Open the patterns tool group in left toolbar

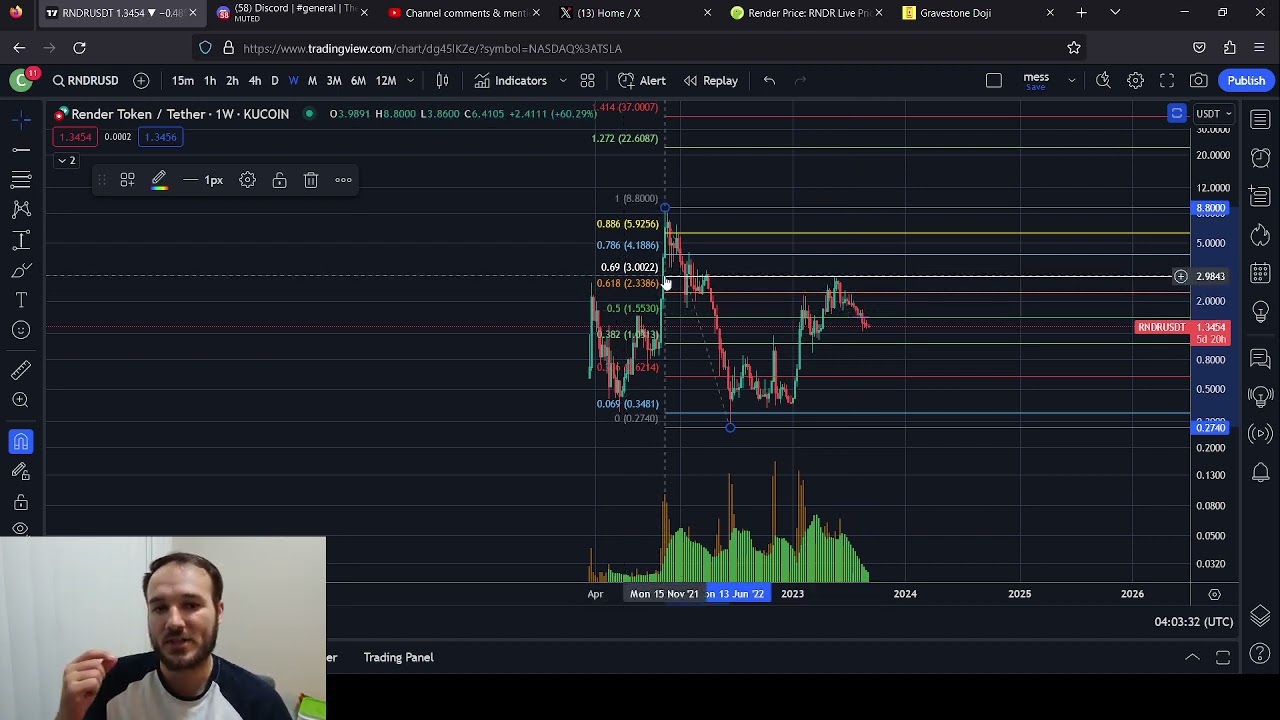(21, 210)
